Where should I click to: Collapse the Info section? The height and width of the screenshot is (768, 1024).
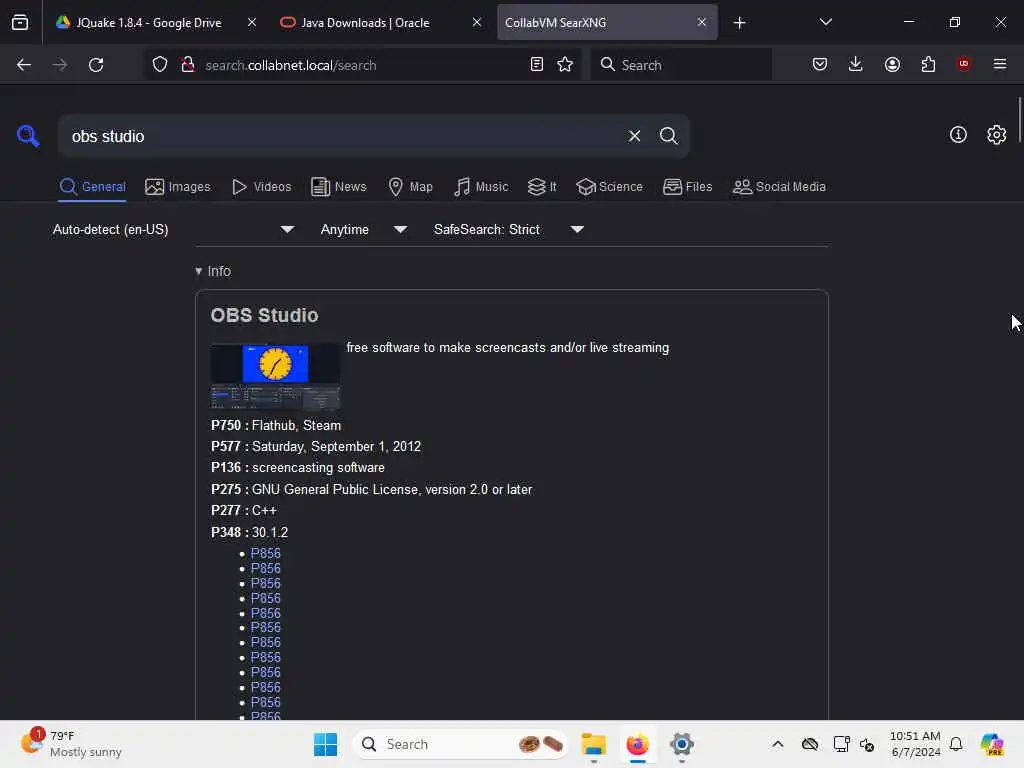pos(213,271)
